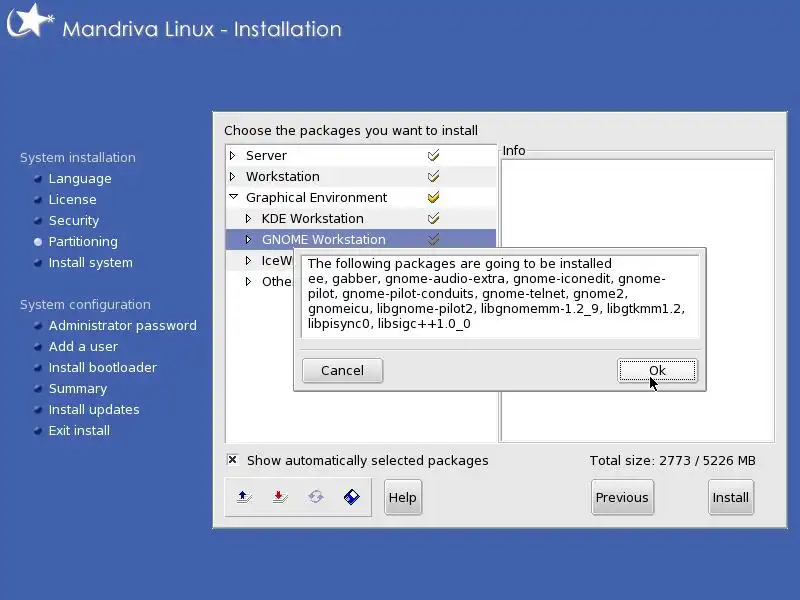Expand the Server tree node
This screenshot has height=600, width=800.
[233, 155]
